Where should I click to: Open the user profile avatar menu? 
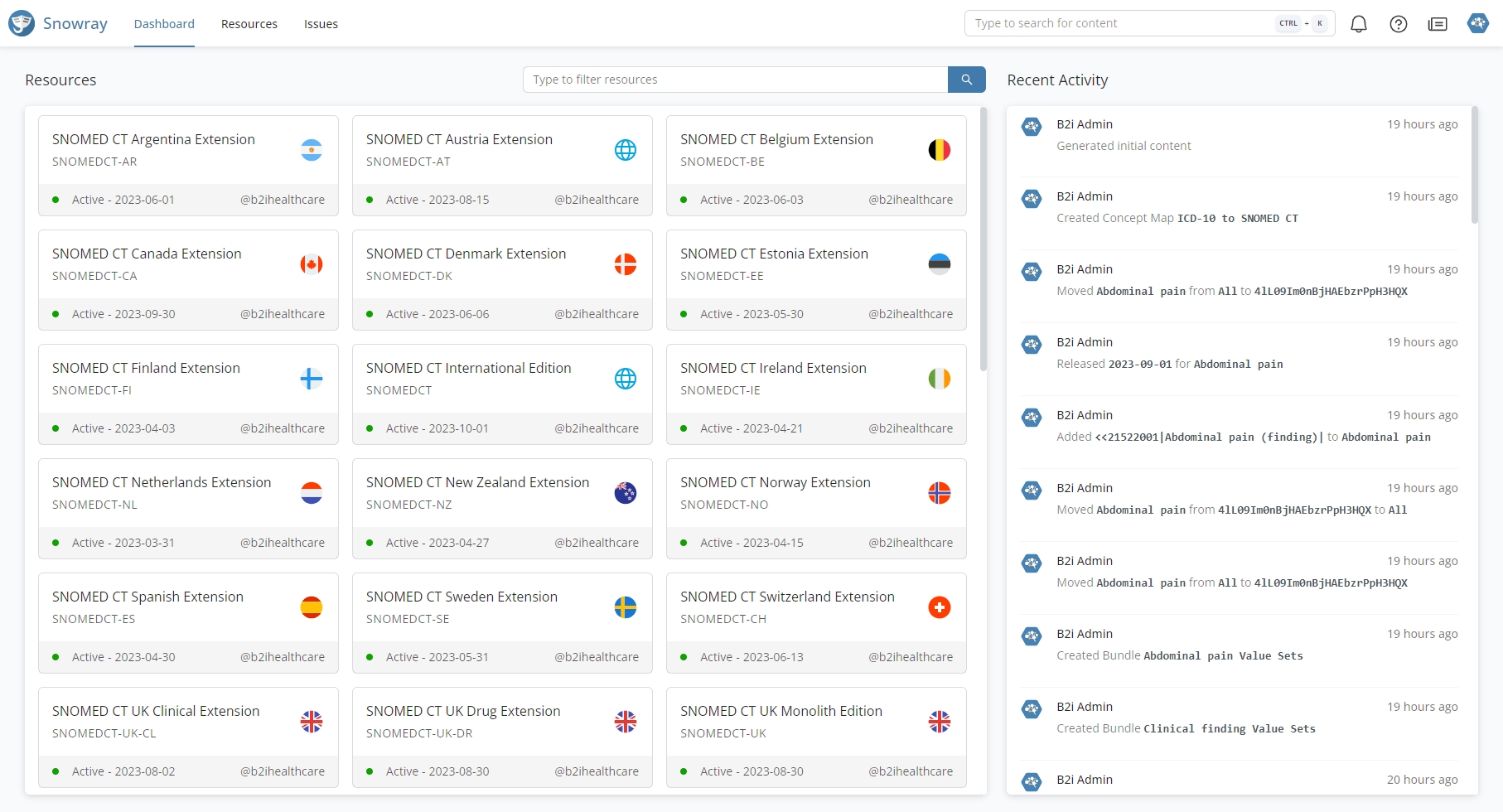coord(1478,23)
